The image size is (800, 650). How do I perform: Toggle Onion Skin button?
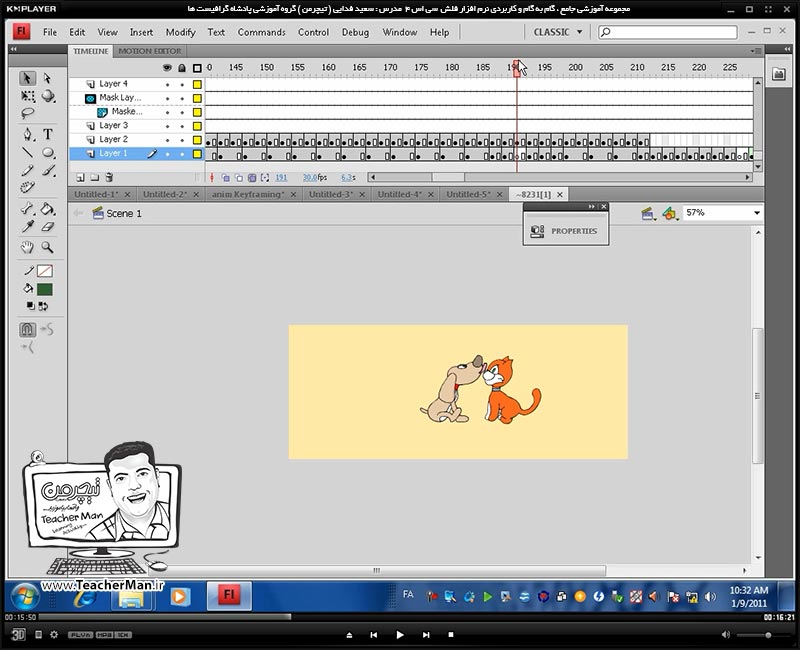tap(226, 178)
